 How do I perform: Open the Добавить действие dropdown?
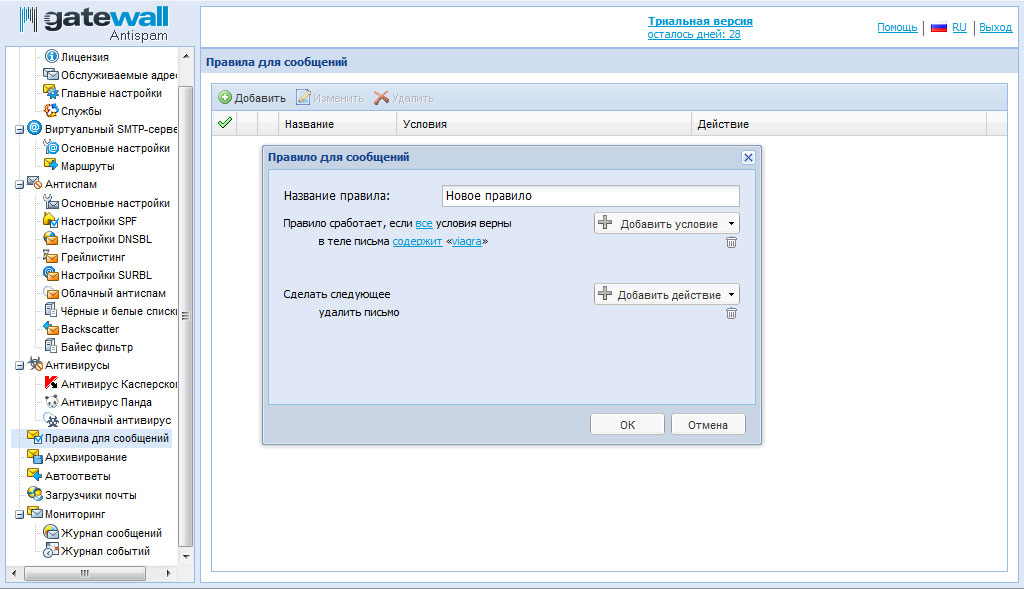coord(667,294)
